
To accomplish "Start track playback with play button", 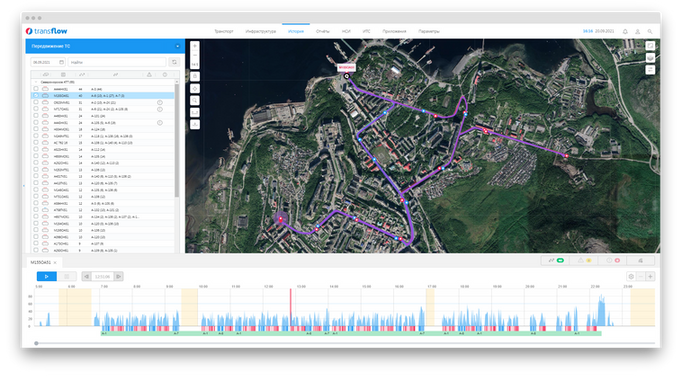I will coord(47,276).
